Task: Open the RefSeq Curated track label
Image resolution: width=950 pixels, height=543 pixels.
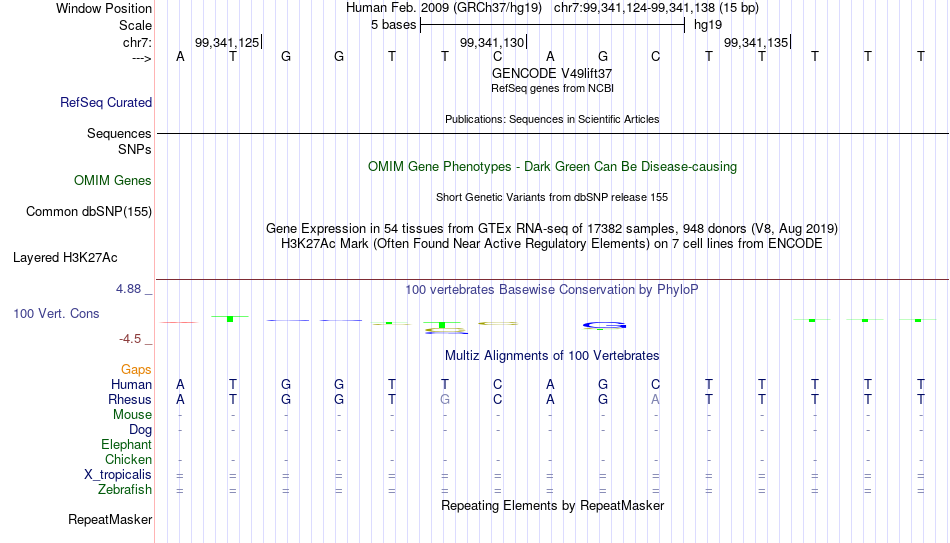Action: click(x=105, y=102)
